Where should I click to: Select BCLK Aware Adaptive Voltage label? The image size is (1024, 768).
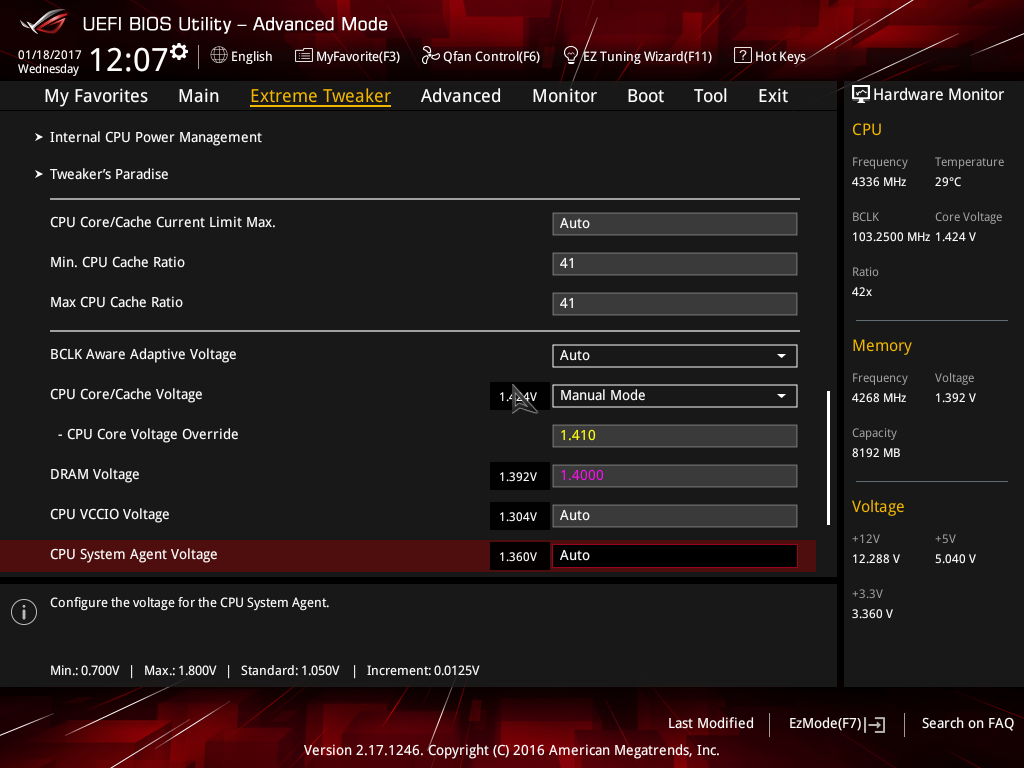click(143, 355)
